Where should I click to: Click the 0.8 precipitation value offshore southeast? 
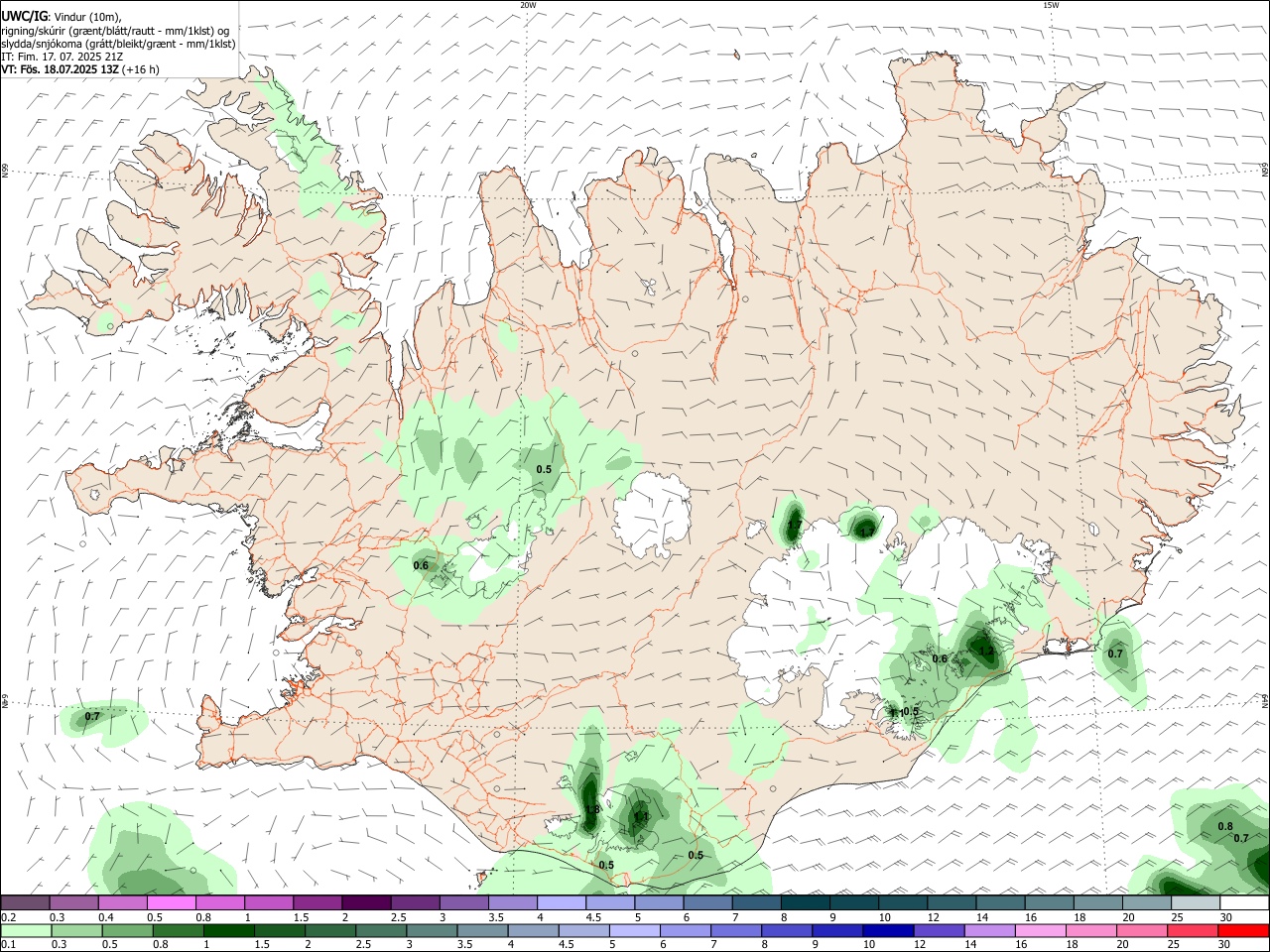click(x=1225, y=826)
